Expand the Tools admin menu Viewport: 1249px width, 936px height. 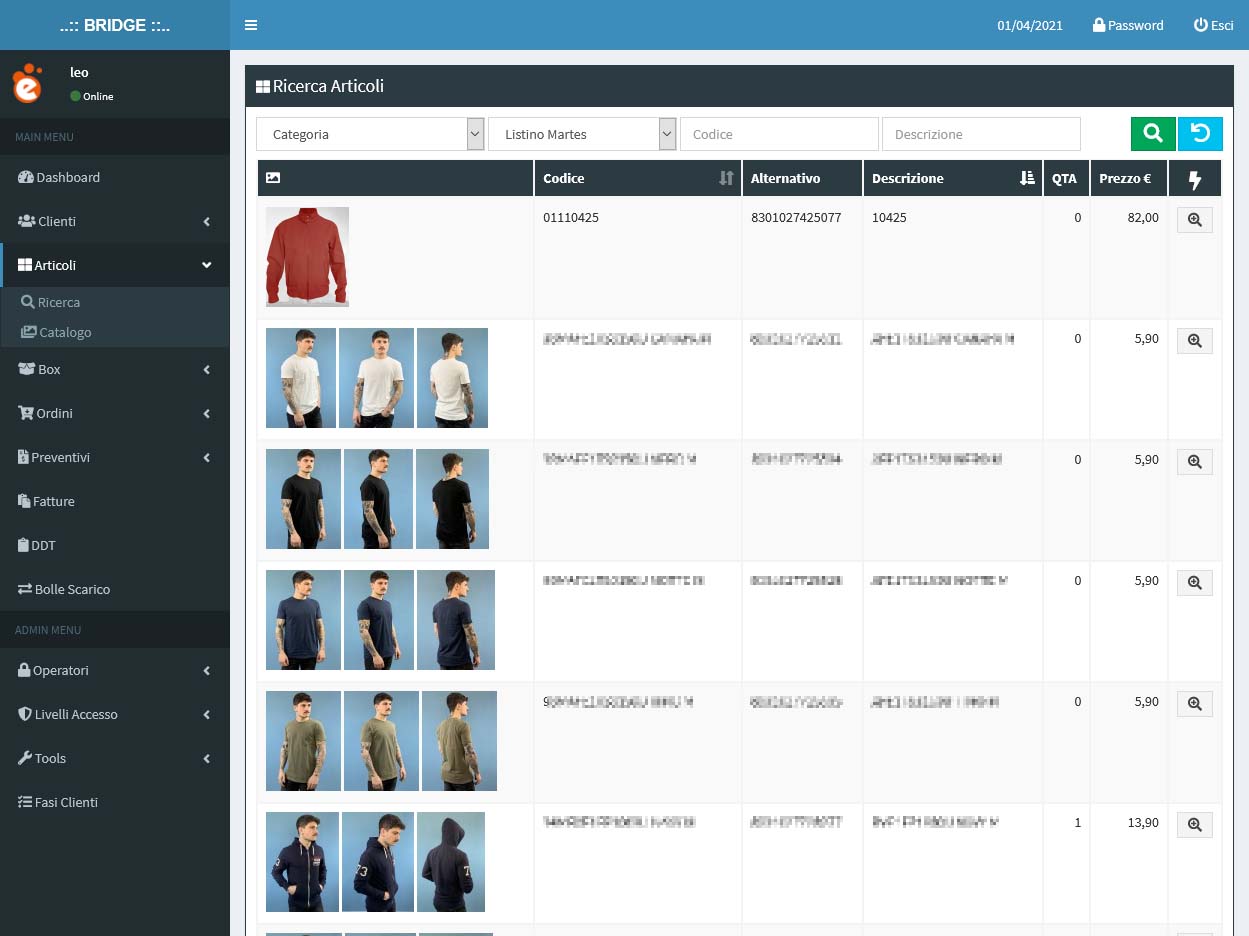pos(115,758)
